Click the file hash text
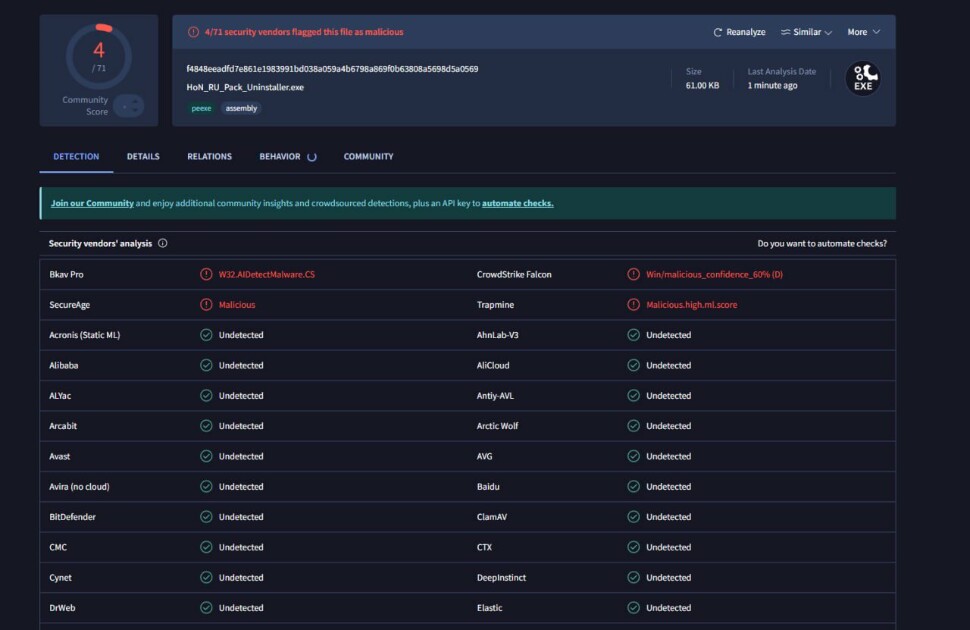The height and width of the screenshot is (630, 970). [332, 69]
